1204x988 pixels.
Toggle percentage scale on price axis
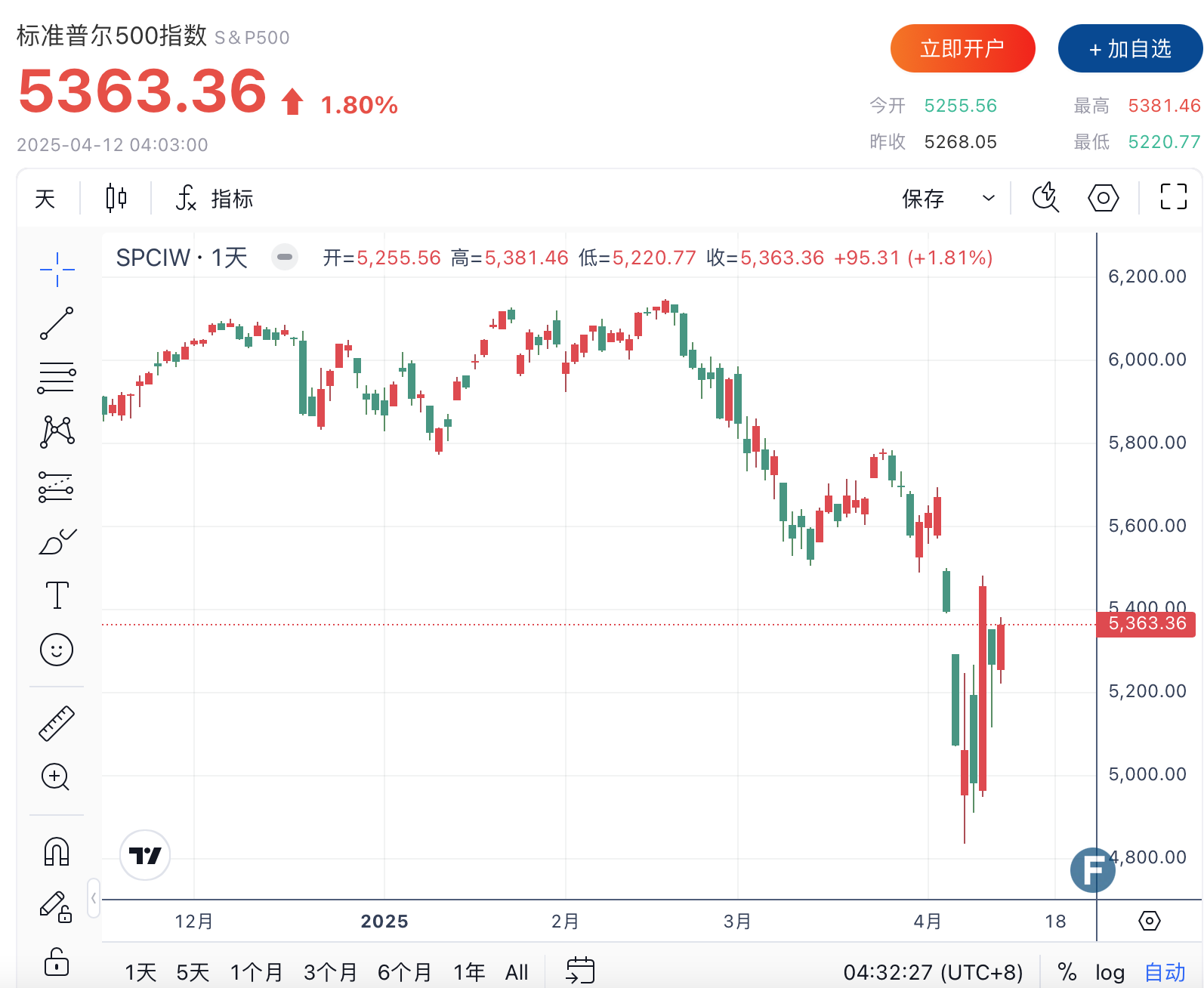point(1067,972)
